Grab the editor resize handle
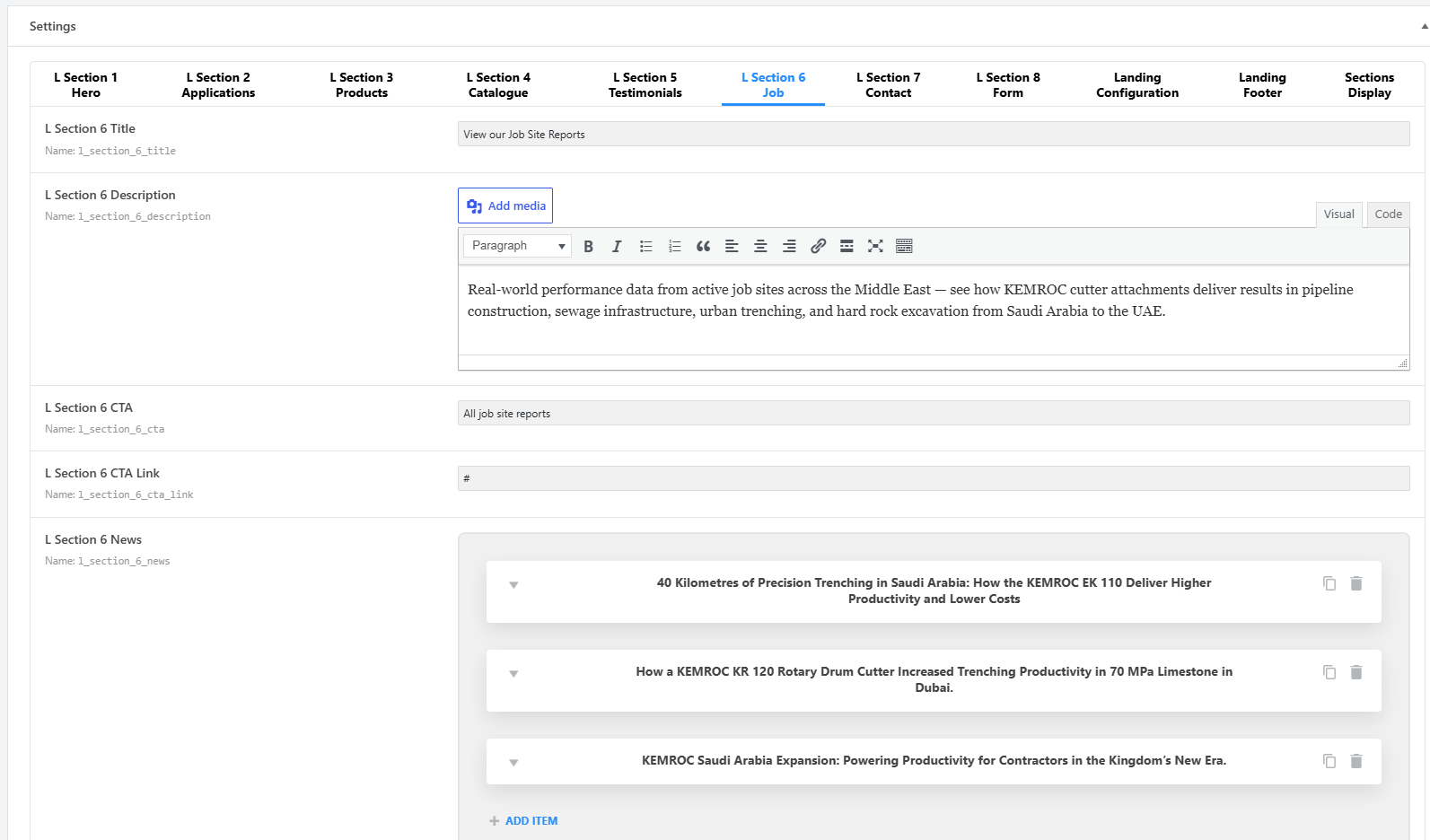This screenshot has width=1430, height=840. click(1402, 363)
